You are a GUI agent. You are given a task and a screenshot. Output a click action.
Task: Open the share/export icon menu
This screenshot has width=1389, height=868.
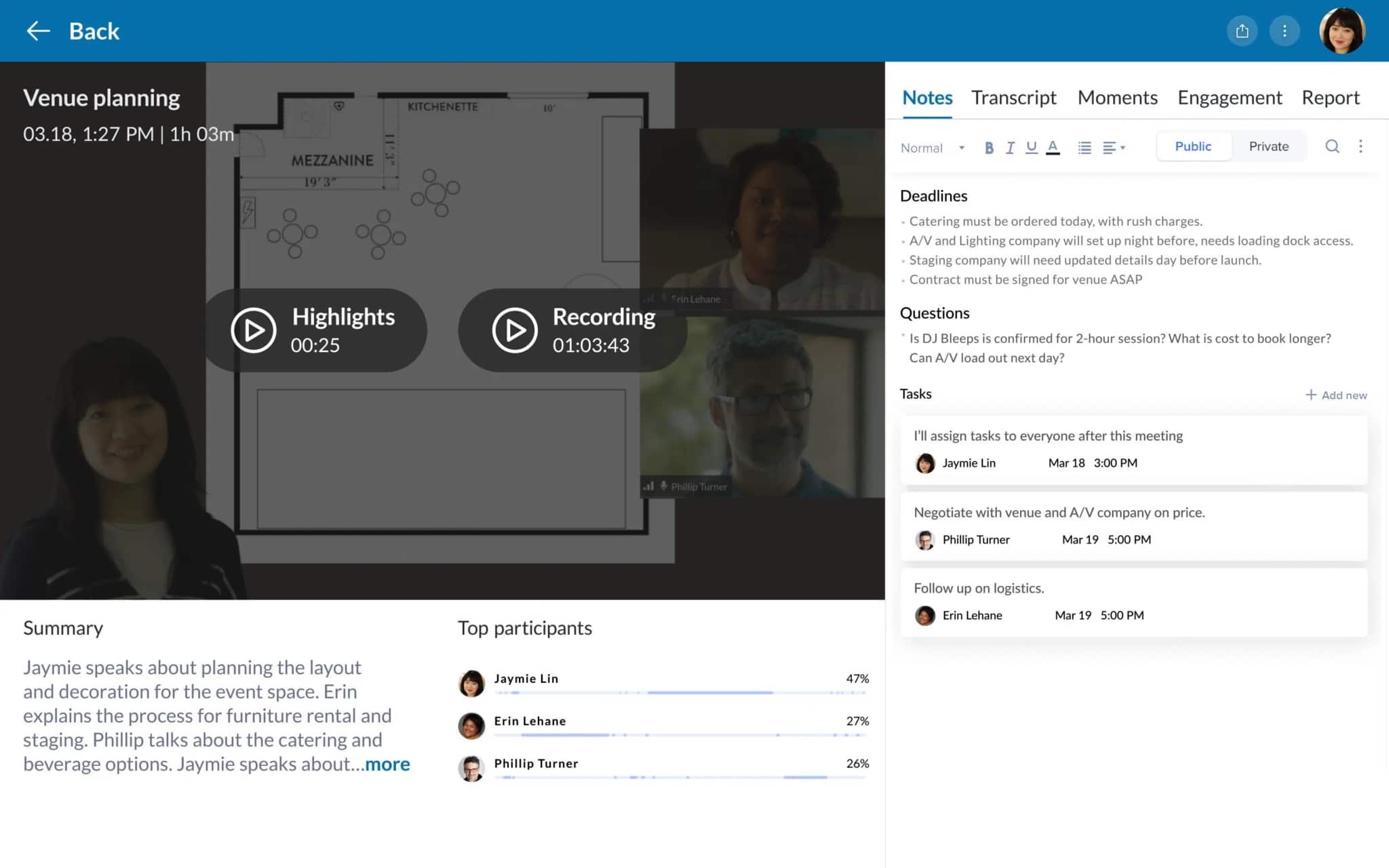(x=1243, y=30)
